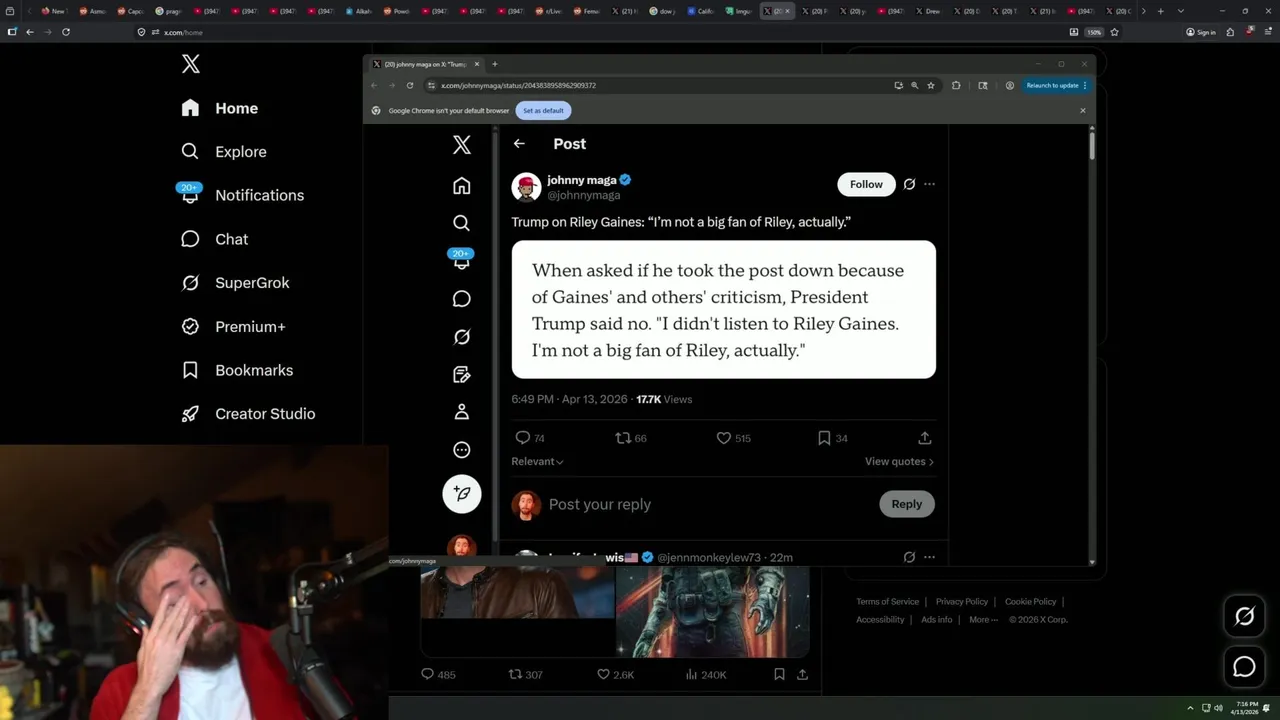Open Extensions puzzle icon in front Chrome window

coord(956,85)
